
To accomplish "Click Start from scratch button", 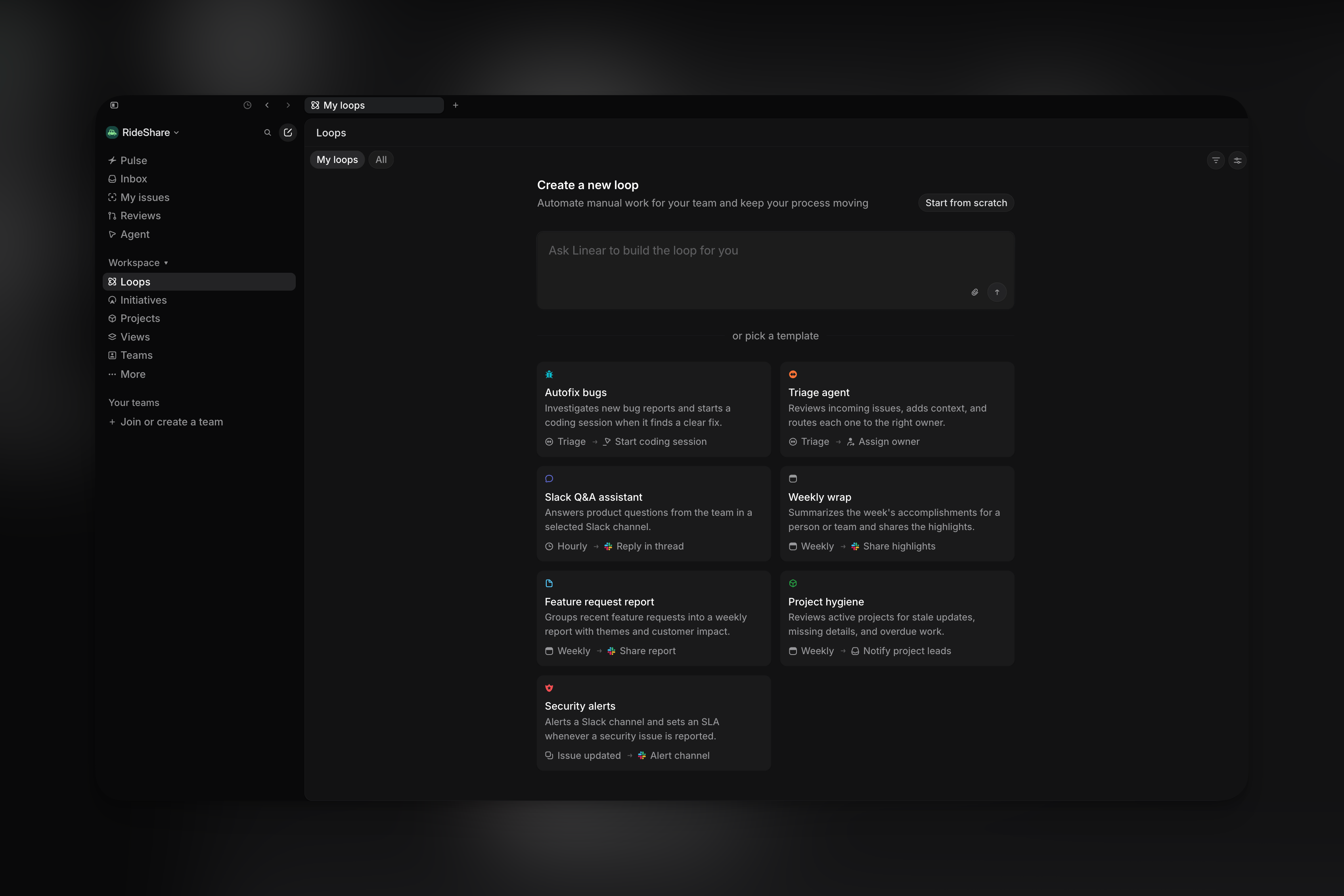I will pos(966,203).
